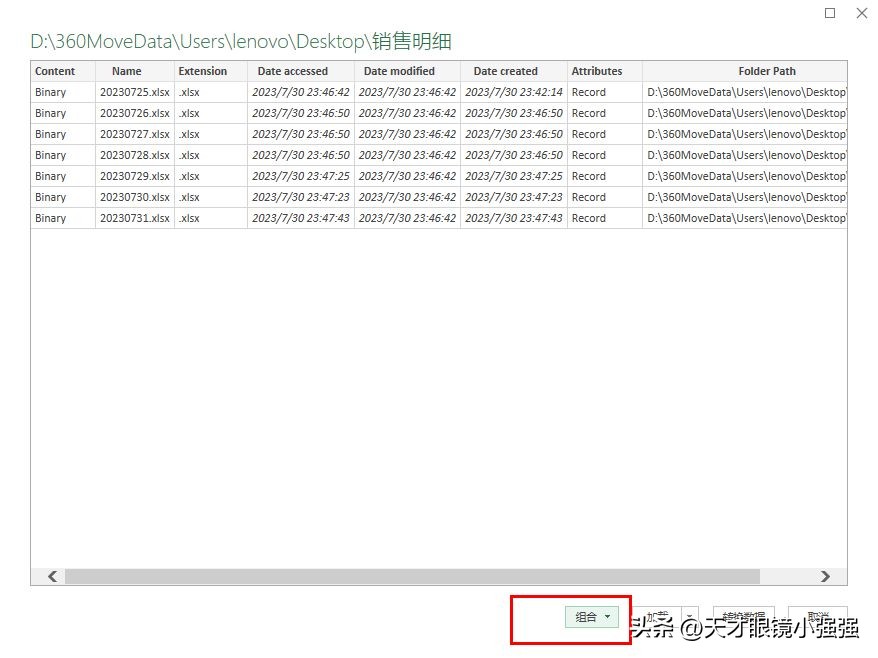The width and height of the screenshot is (878, 658).
Task: Sort files by the Name column header
Action: 126,71
